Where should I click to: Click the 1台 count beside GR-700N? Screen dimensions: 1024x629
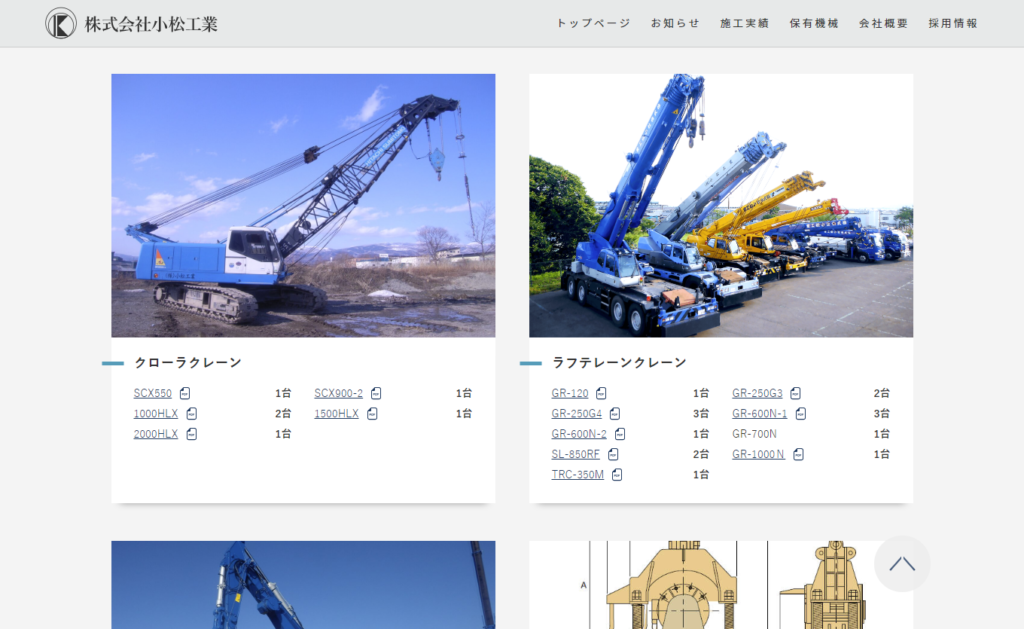(882, 434)
